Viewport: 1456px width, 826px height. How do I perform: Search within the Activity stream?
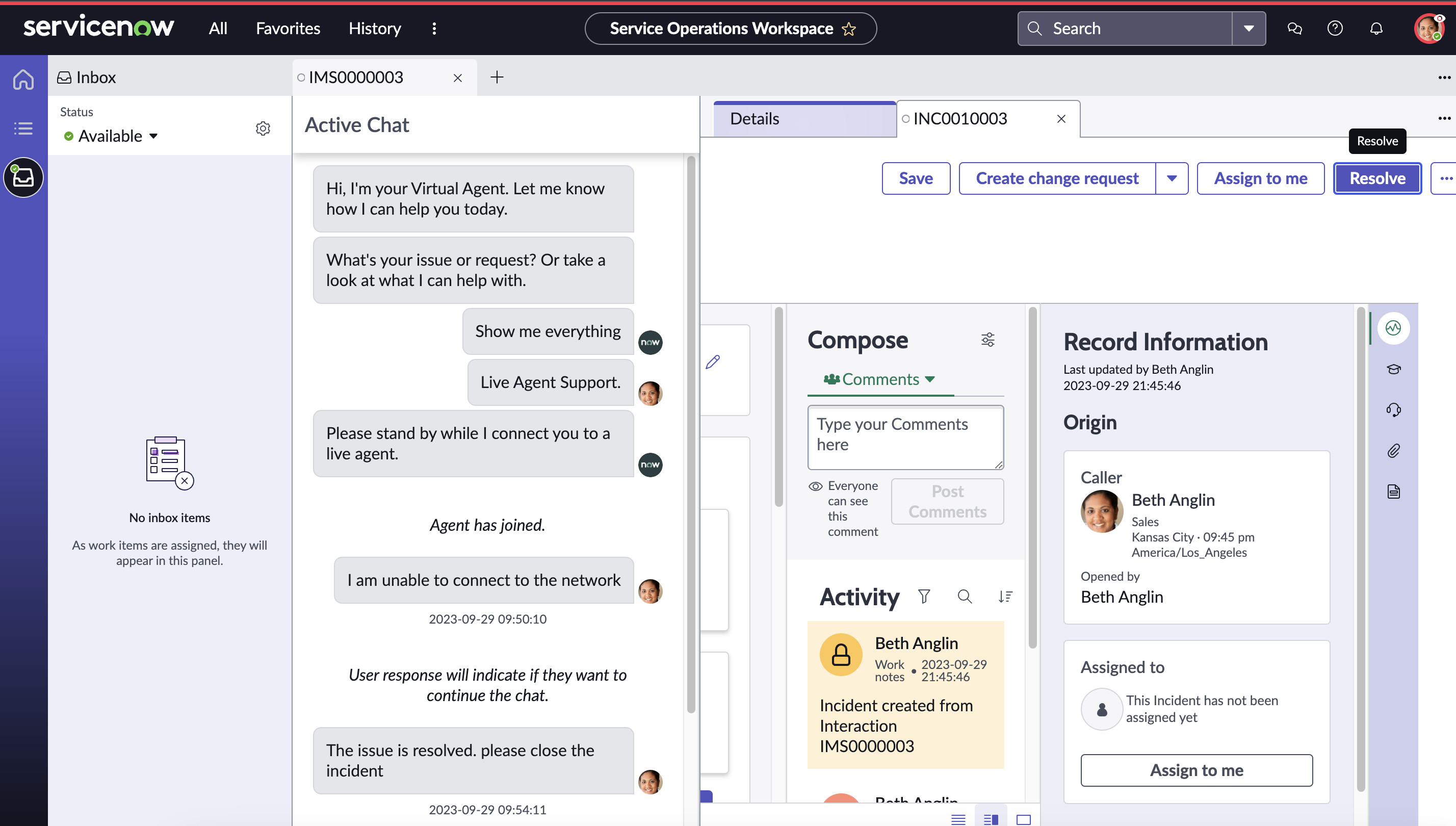coord(964,596)
